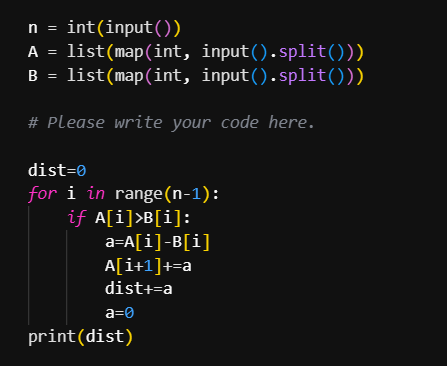The image size is (447, 366).
Task: Click the line 'A[i+1]+=a'
Action: coord(148,266)
